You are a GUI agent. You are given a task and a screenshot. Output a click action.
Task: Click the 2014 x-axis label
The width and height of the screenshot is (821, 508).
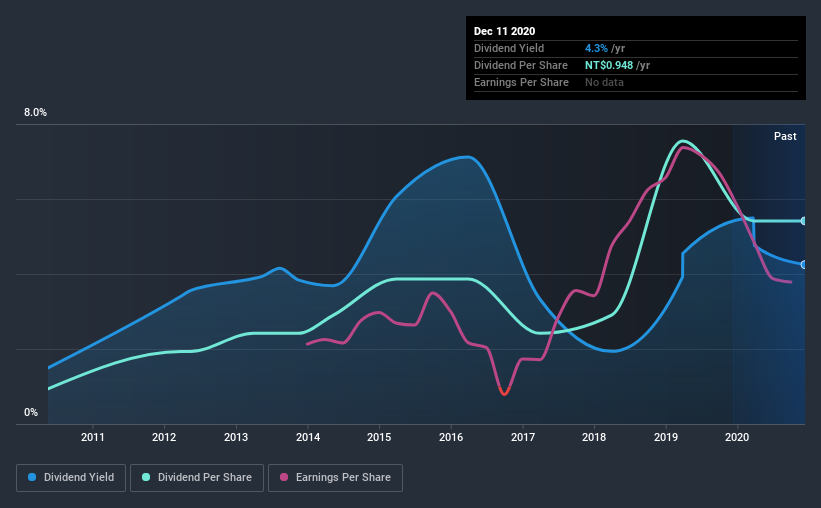pos(307,437)
